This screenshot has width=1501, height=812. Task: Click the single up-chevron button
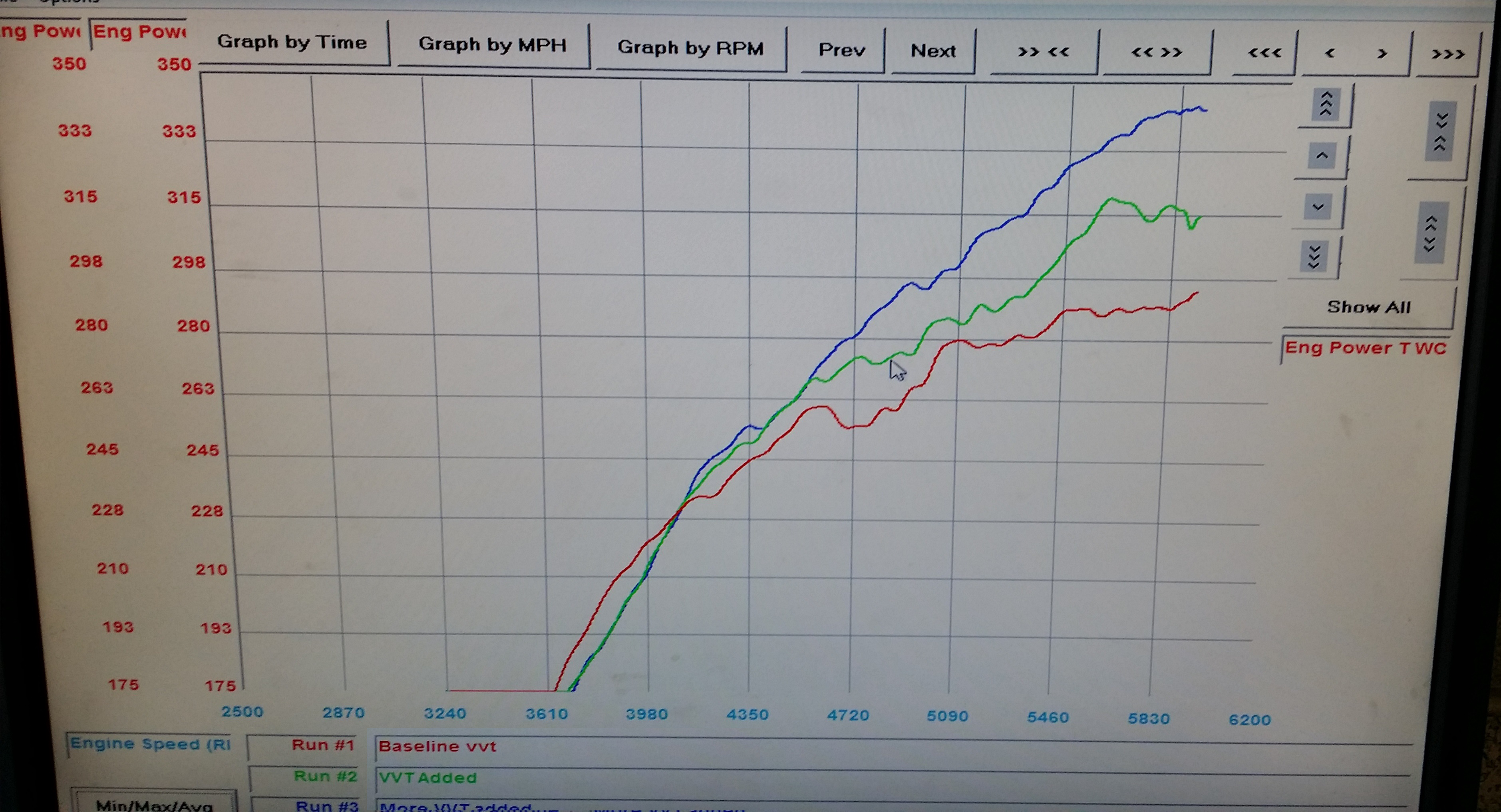[x=1322, y=156]
